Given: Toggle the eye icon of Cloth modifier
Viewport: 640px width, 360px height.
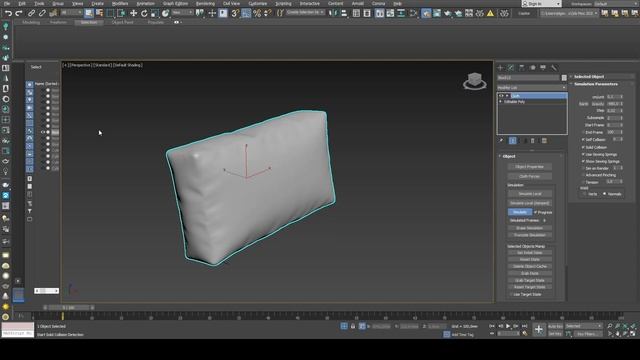Looking at the screenshot, I should [x=501, y=96].
